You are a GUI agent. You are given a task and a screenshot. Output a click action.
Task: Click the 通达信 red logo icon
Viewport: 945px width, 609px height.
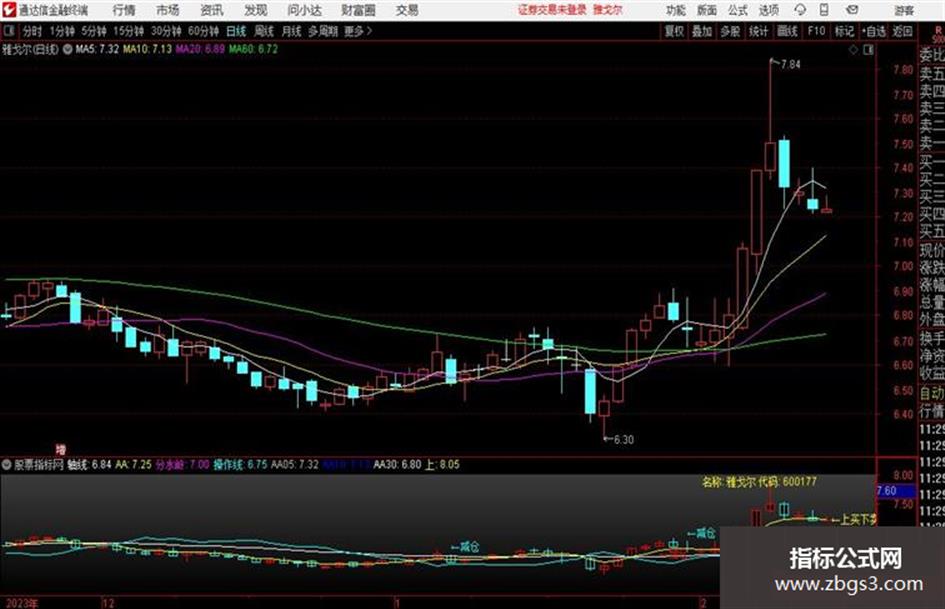point(8,10)
